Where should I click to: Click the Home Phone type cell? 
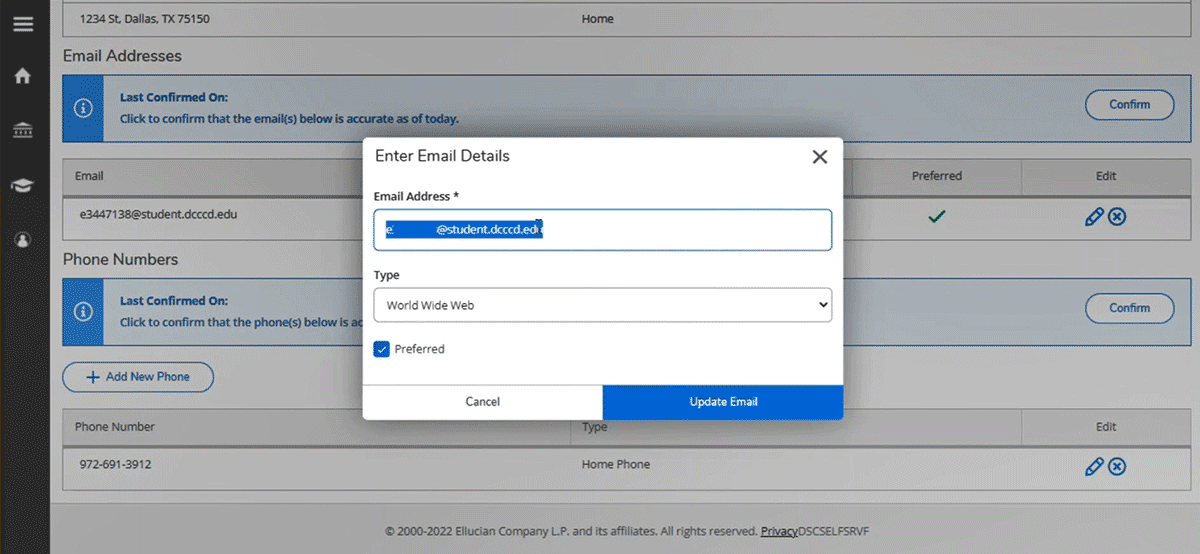click(616, 465)
